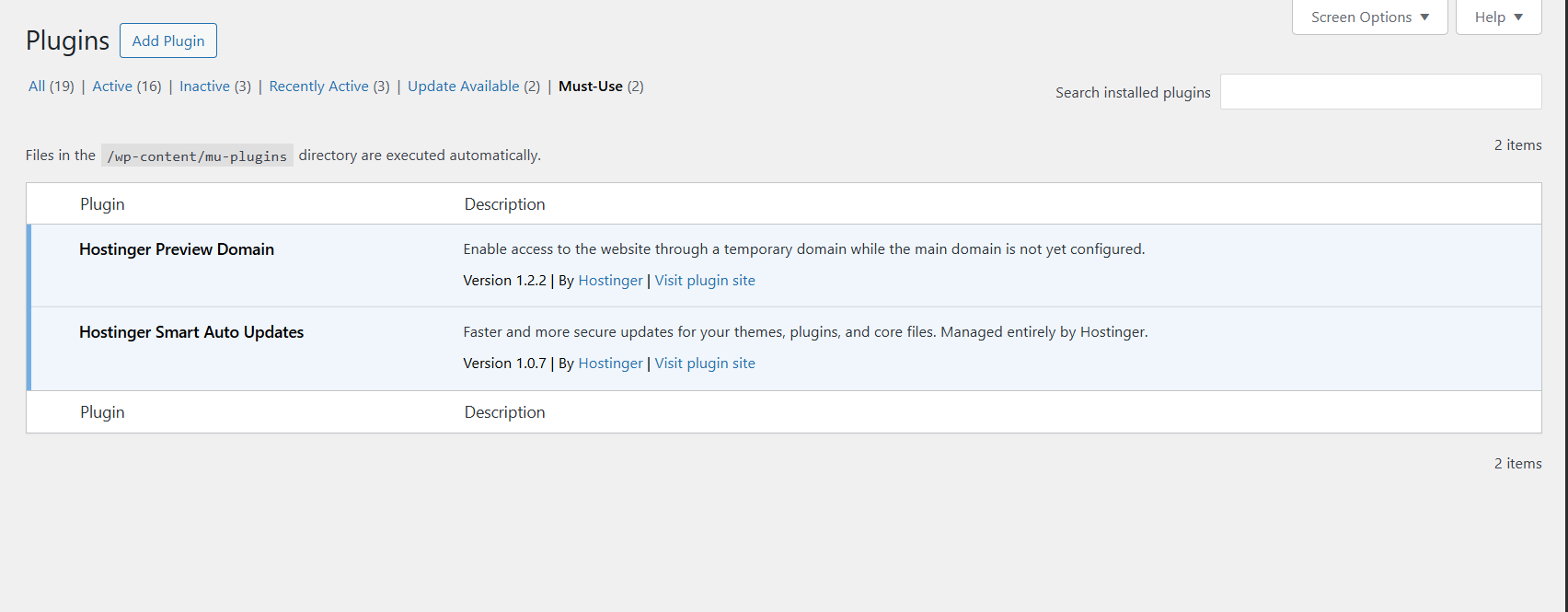The width and height of the screenshot is (1568, 612).
Task: Click the Add Plugin button
Action: tap(168, 40)
